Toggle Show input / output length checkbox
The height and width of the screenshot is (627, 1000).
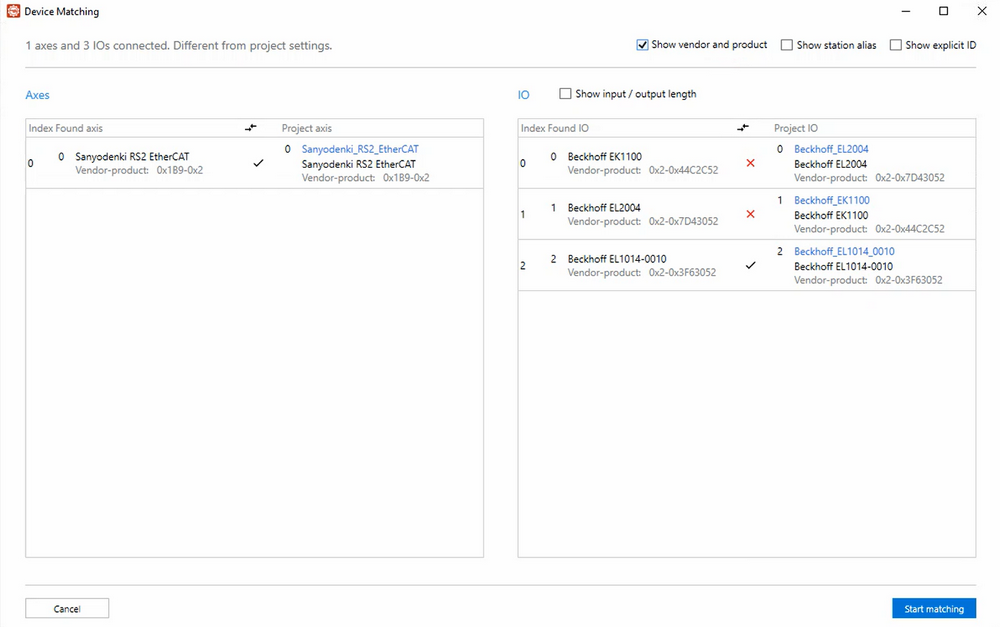pos(566,94)
